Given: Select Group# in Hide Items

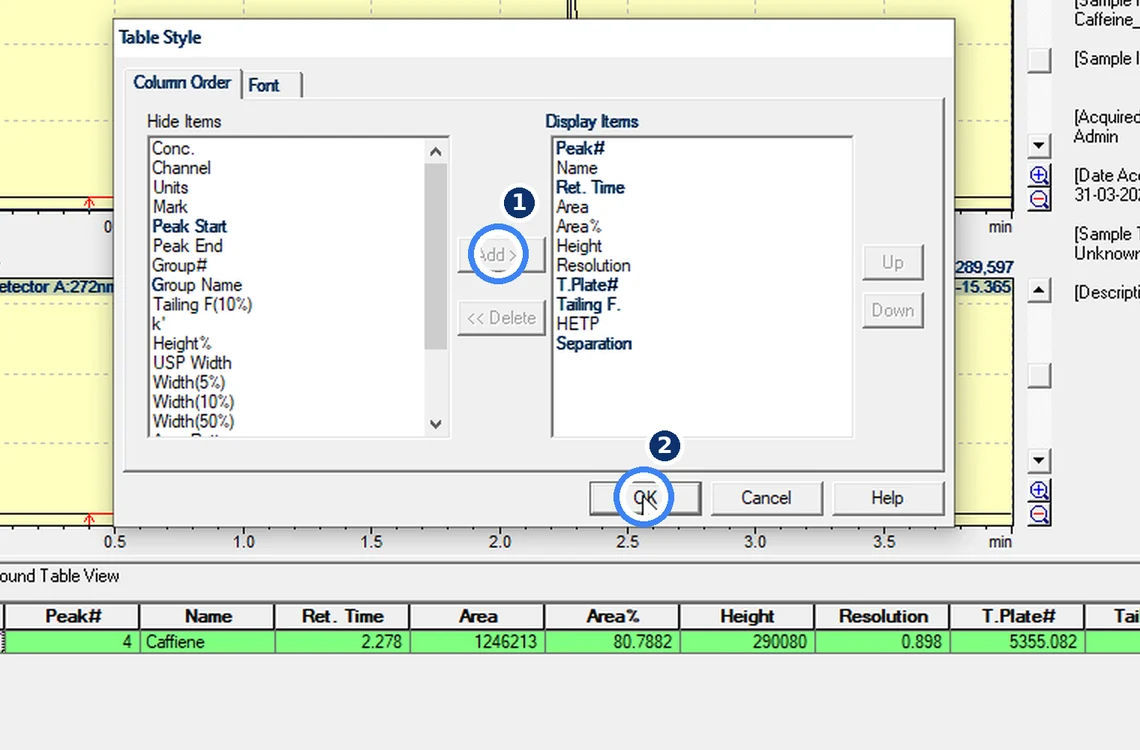Looking at the screenshot, I should tap(180, 266).
